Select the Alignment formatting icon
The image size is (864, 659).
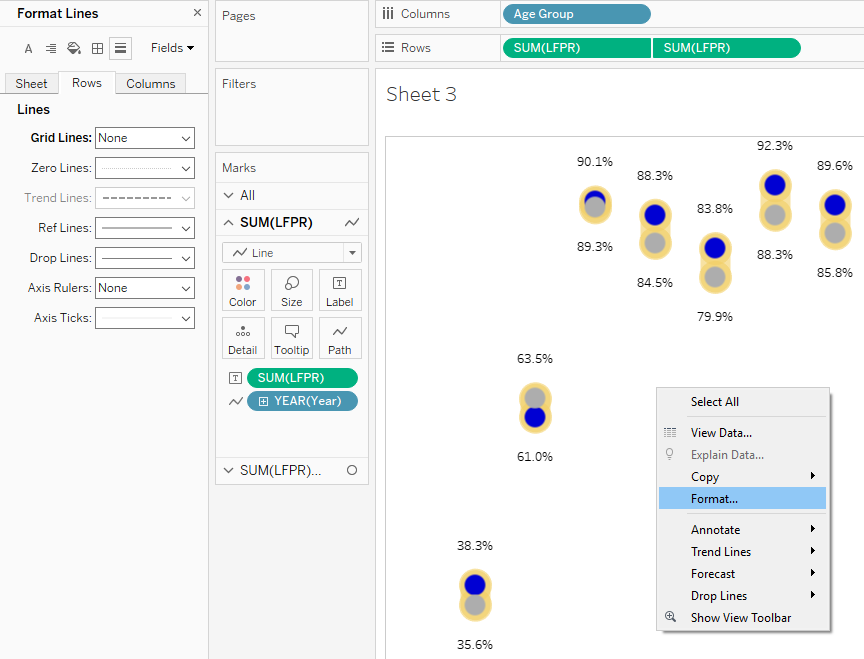tap(51, 48)
